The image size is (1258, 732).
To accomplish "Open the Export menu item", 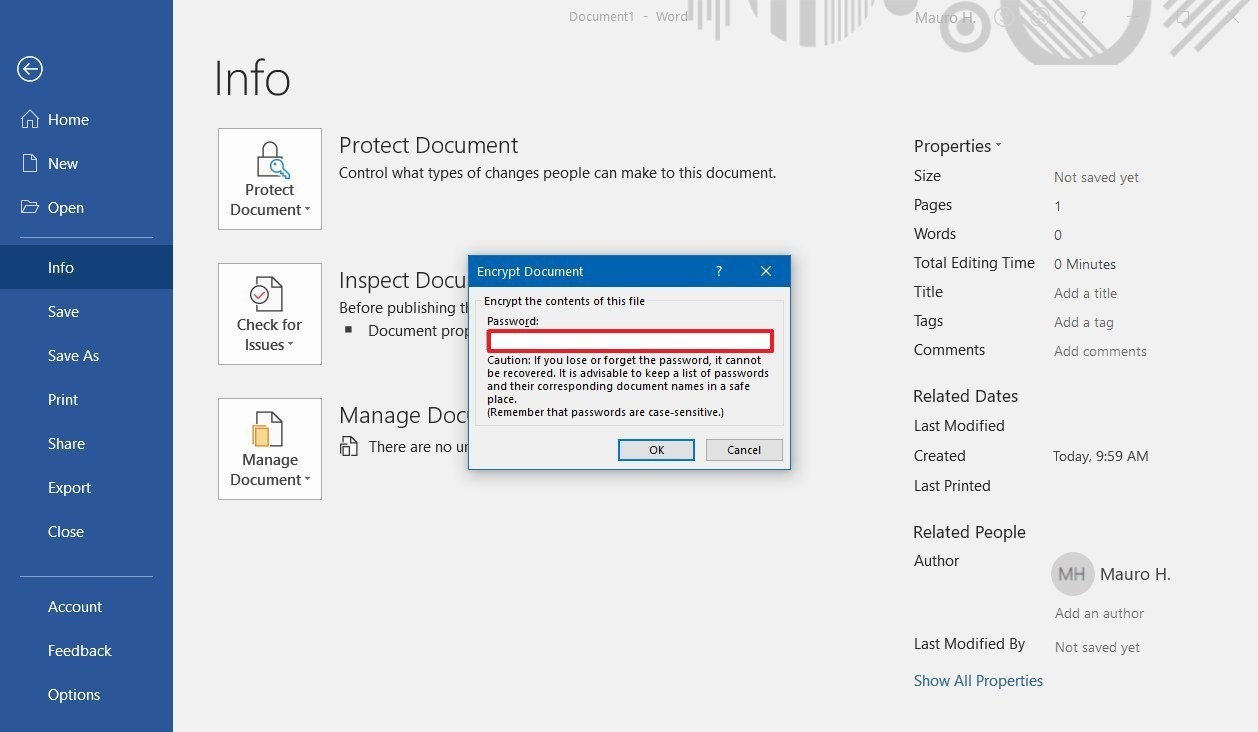I will click(69, 487).
